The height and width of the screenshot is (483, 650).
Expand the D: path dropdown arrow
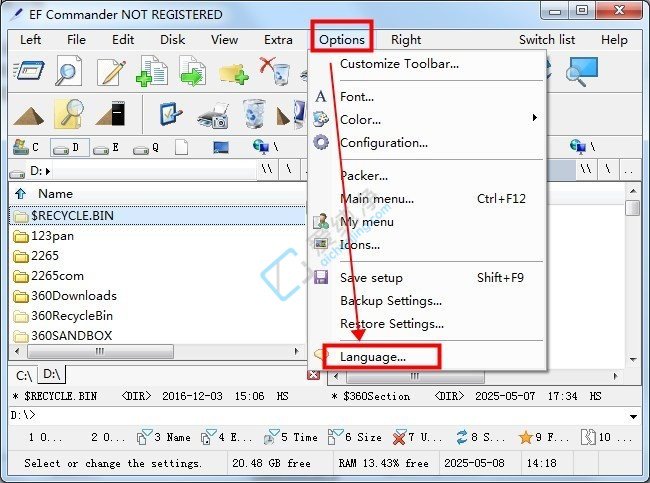click(48, 171)
